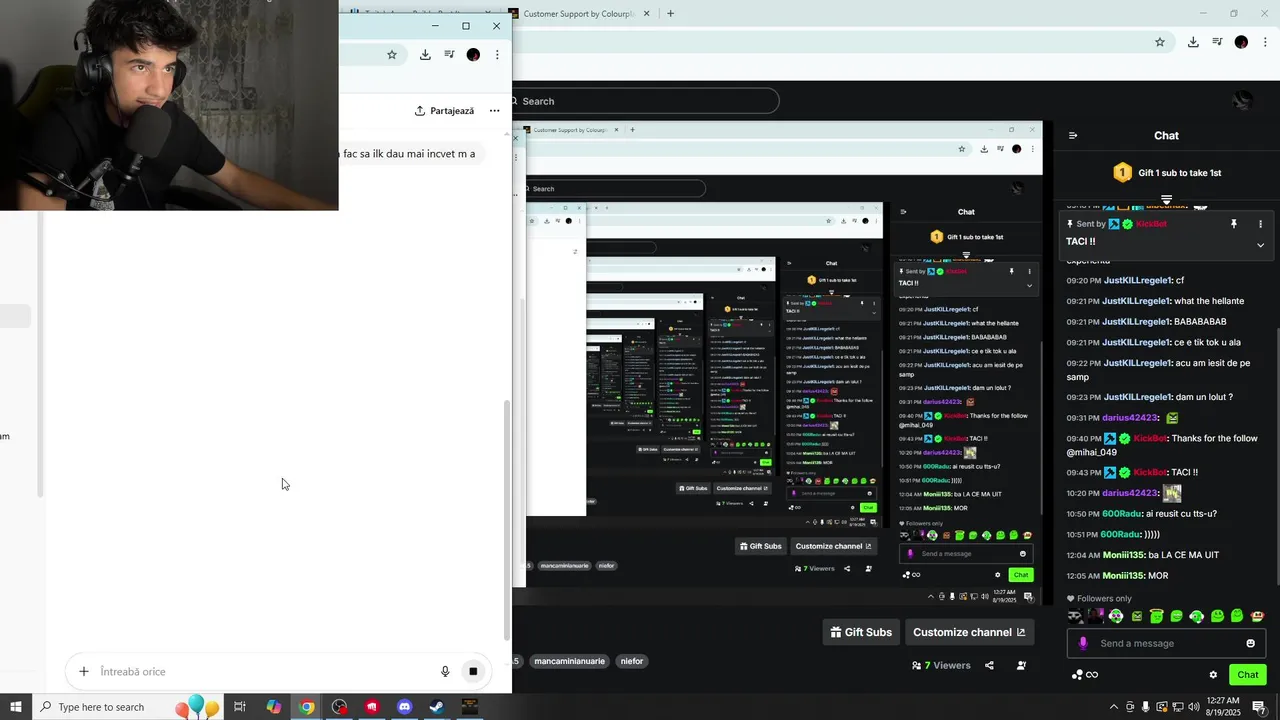Unpin the pinned KickBot message

pyautogui.click(x=1234, y=224)
